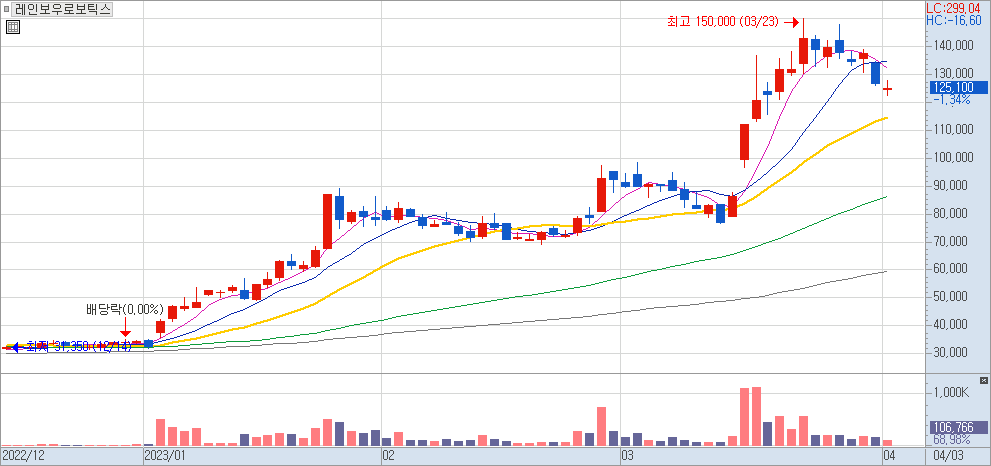
Task: Click the 106,766 volume value tag
Action: tap(957, 427)
